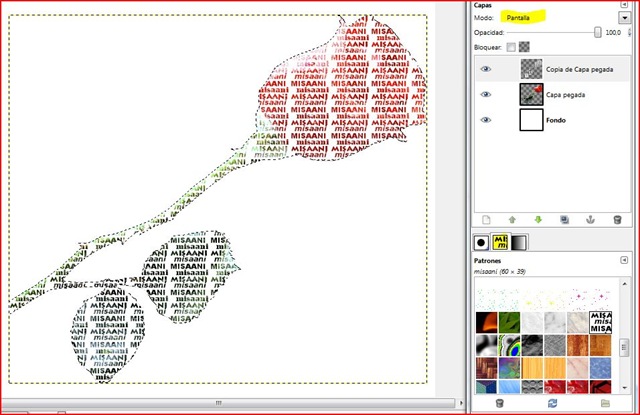
Task: Click the patterns list scroll down arrow
Action: click(x=624, y=388)
